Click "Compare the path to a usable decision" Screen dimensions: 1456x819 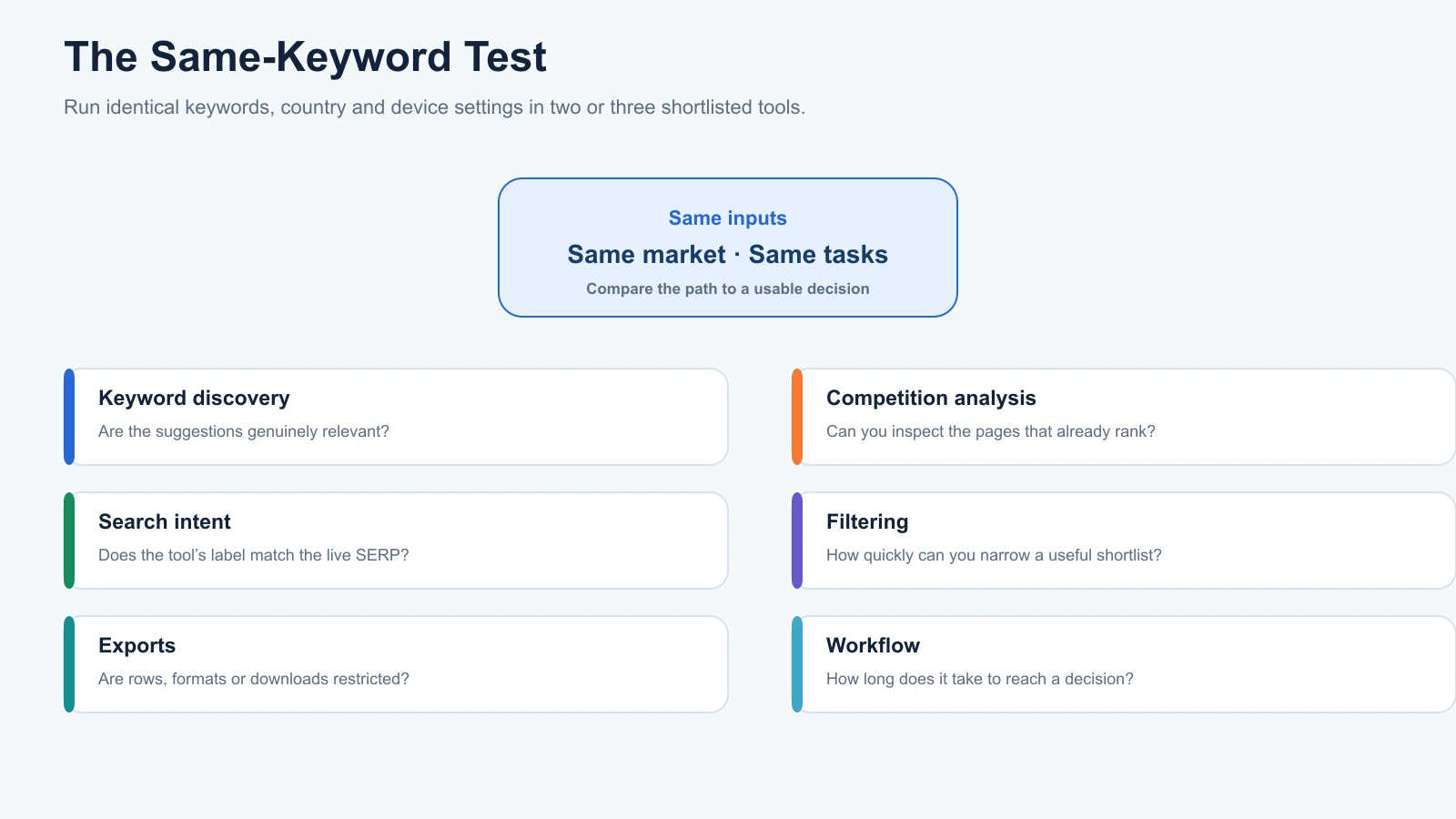[728, 288]
